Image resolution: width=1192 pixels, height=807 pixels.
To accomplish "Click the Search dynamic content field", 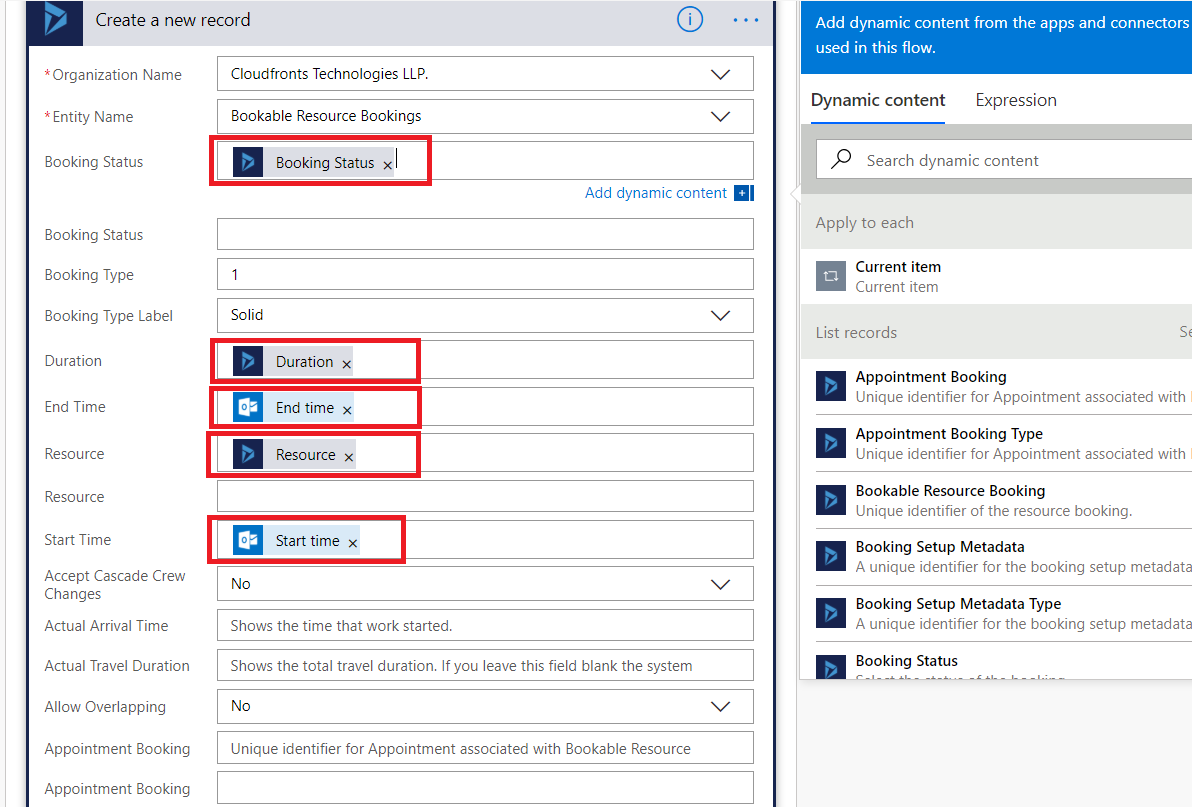I will pyautogui.click(x=1010, y=160).
